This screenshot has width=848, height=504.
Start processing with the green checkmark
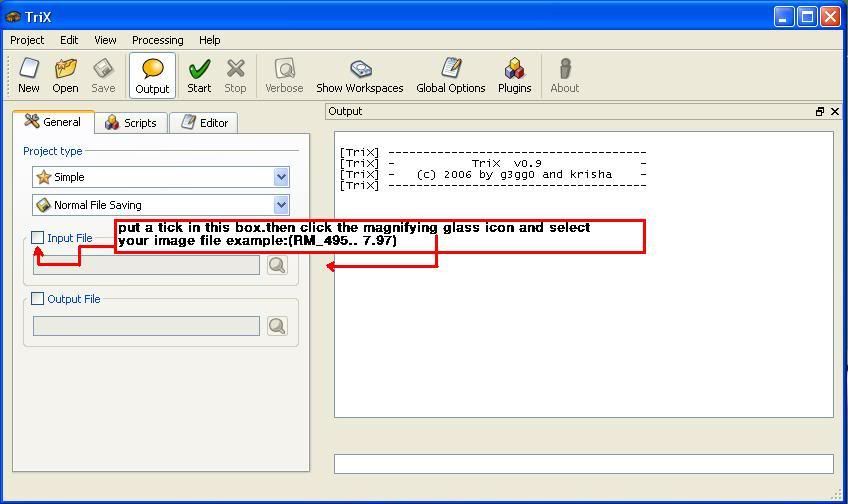coord(199,75)
